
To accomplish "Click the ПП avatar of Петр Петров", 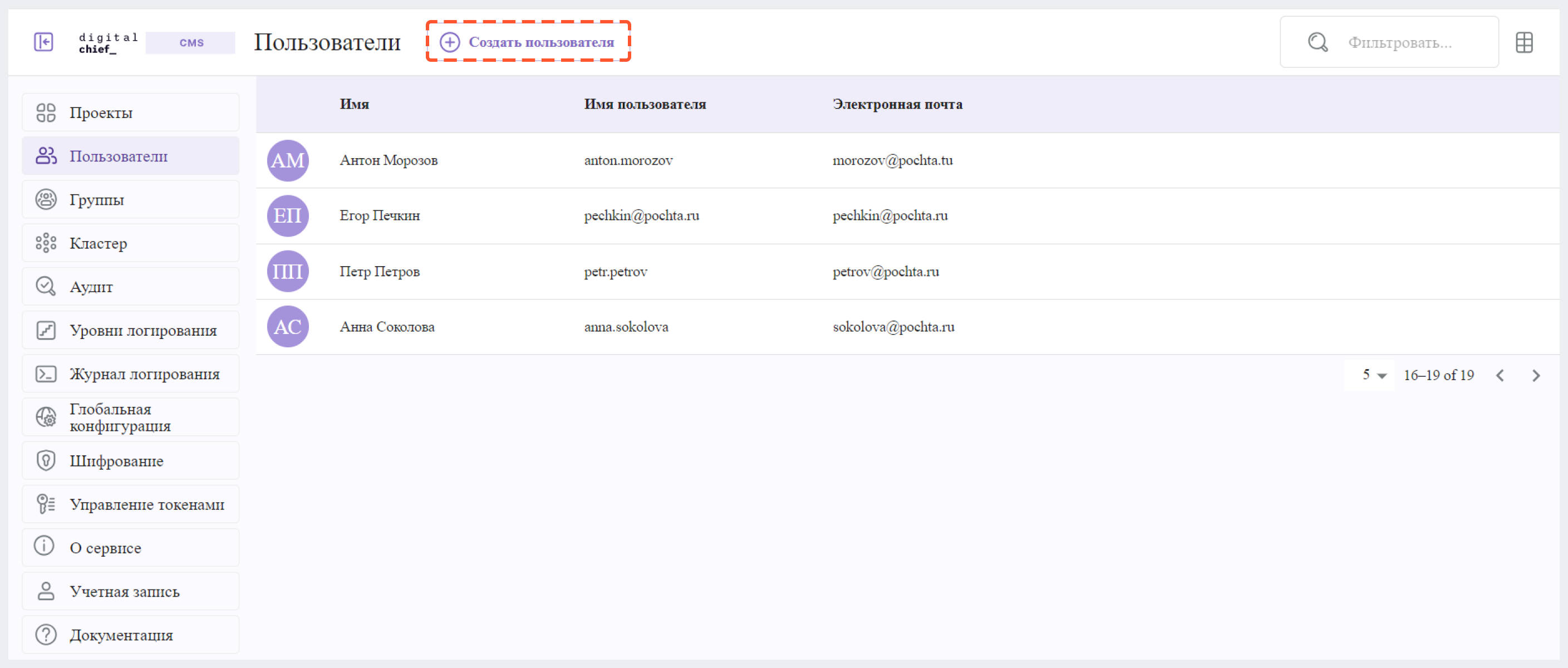I will pyautogui.click(x=288, y=271).
